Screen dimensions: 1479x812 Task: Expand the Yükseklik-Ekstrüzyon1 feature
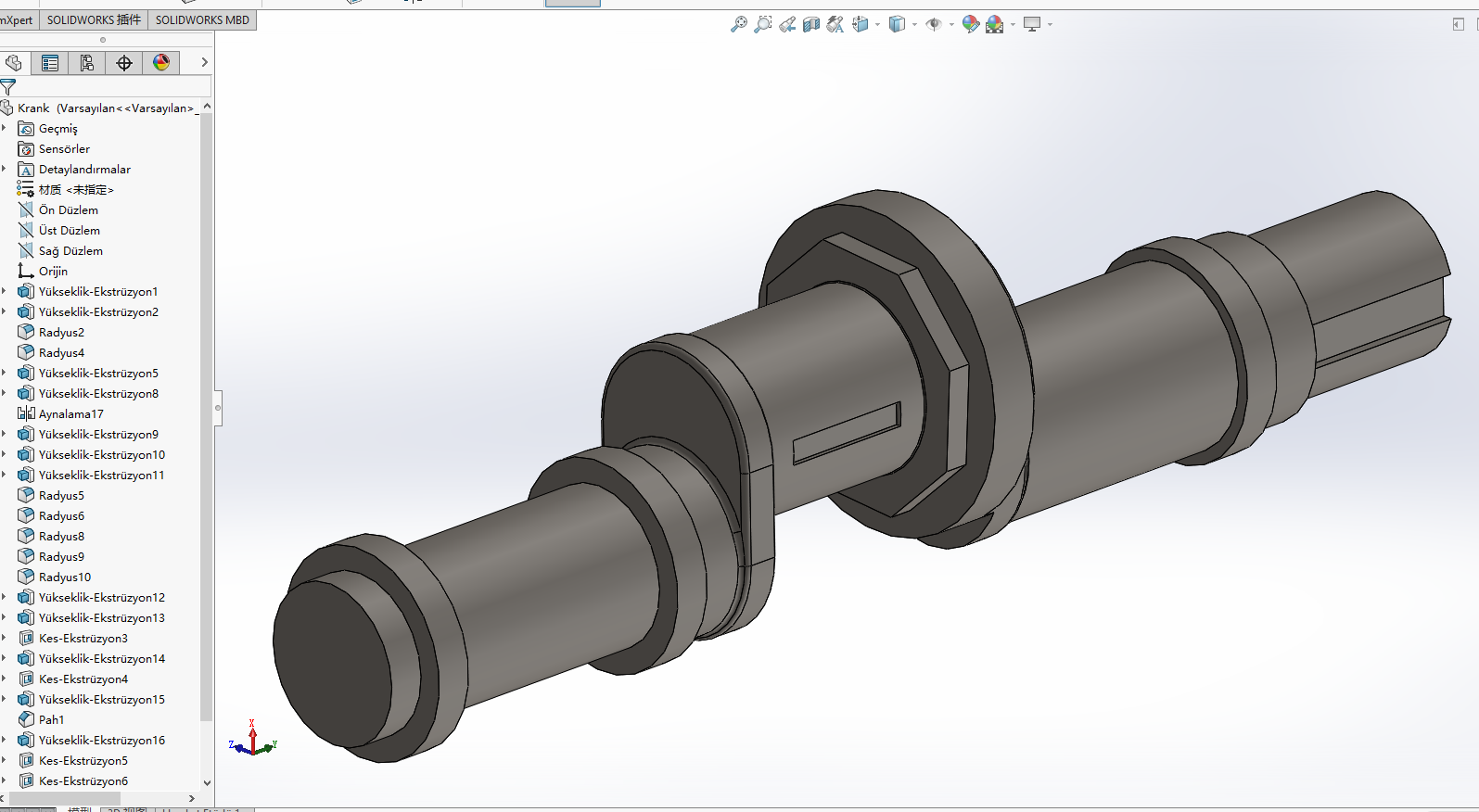click(4, 291)
